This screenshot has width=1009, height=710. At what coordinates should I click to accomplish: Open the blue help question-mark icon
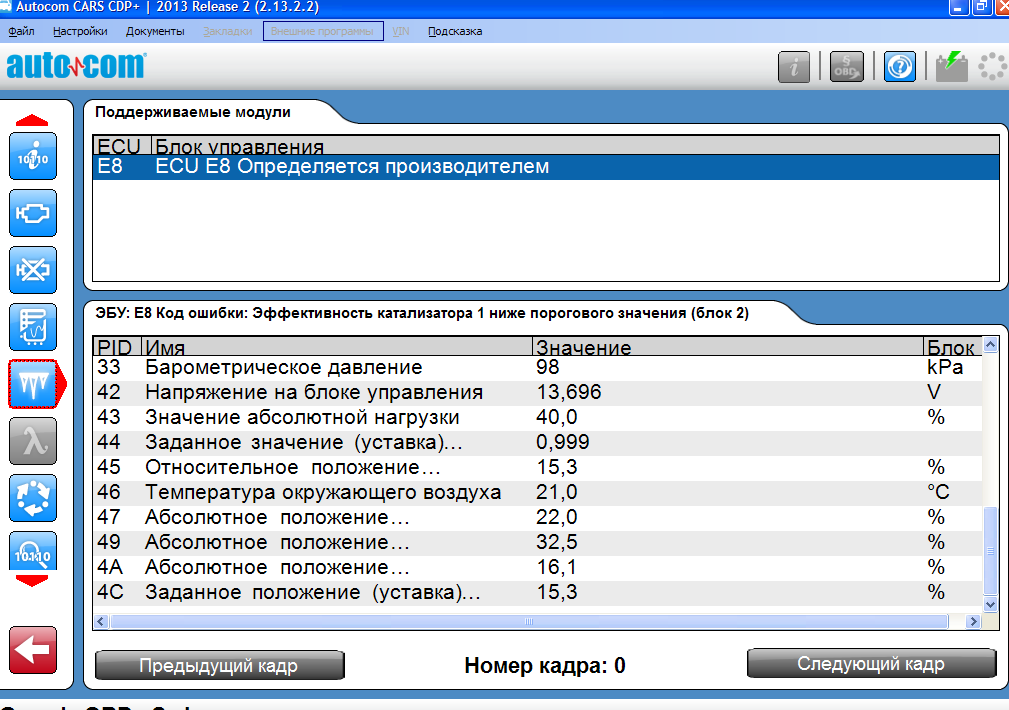[899, 67]
